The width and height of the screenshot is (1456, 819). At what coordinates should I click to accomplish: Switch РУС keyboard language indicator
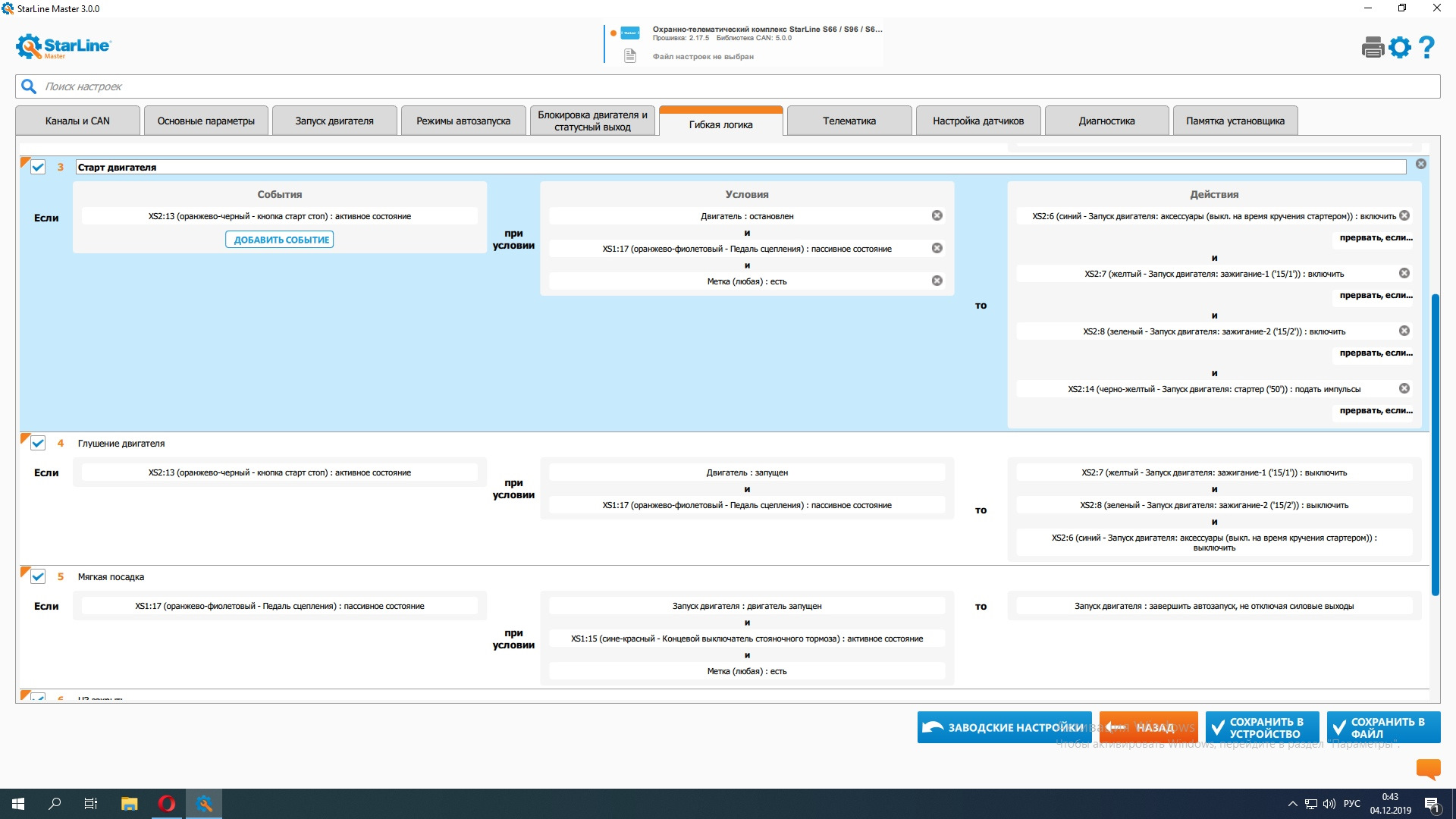[1351, 804]
